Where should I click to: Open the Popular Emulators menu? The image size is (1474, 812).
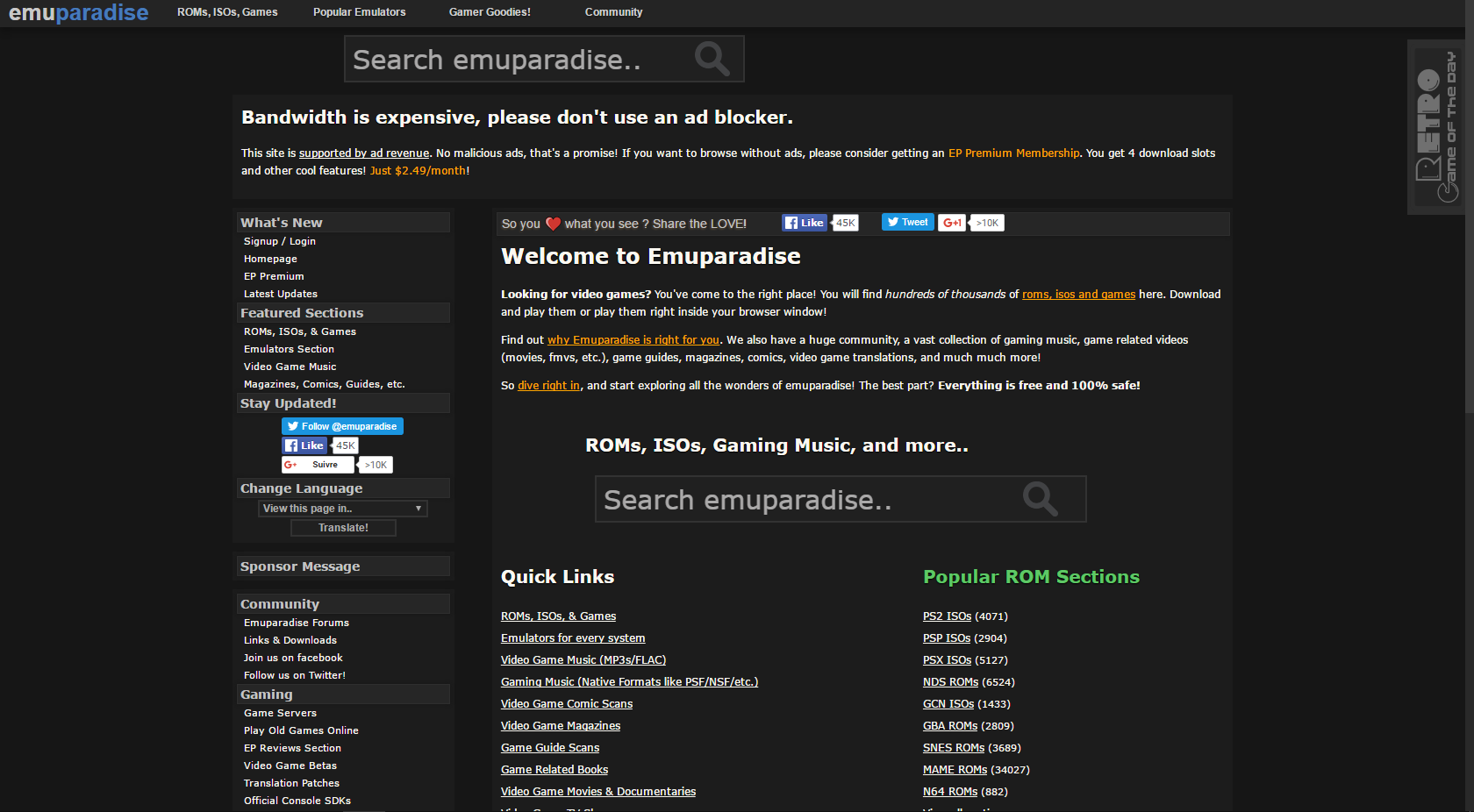click(x=359, y=11)
